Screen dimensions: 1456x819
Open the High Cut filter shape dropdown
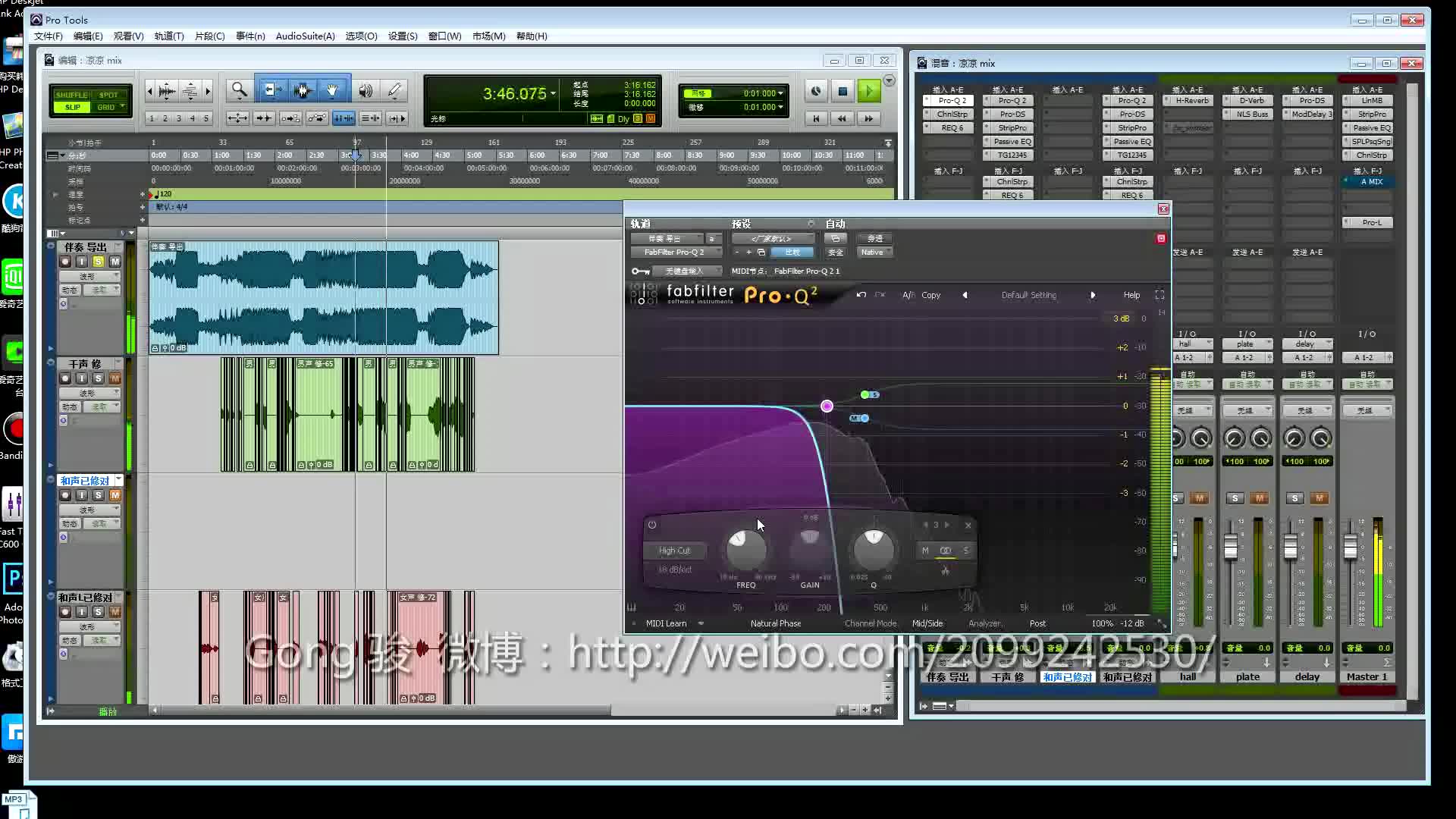coord(674,551)
